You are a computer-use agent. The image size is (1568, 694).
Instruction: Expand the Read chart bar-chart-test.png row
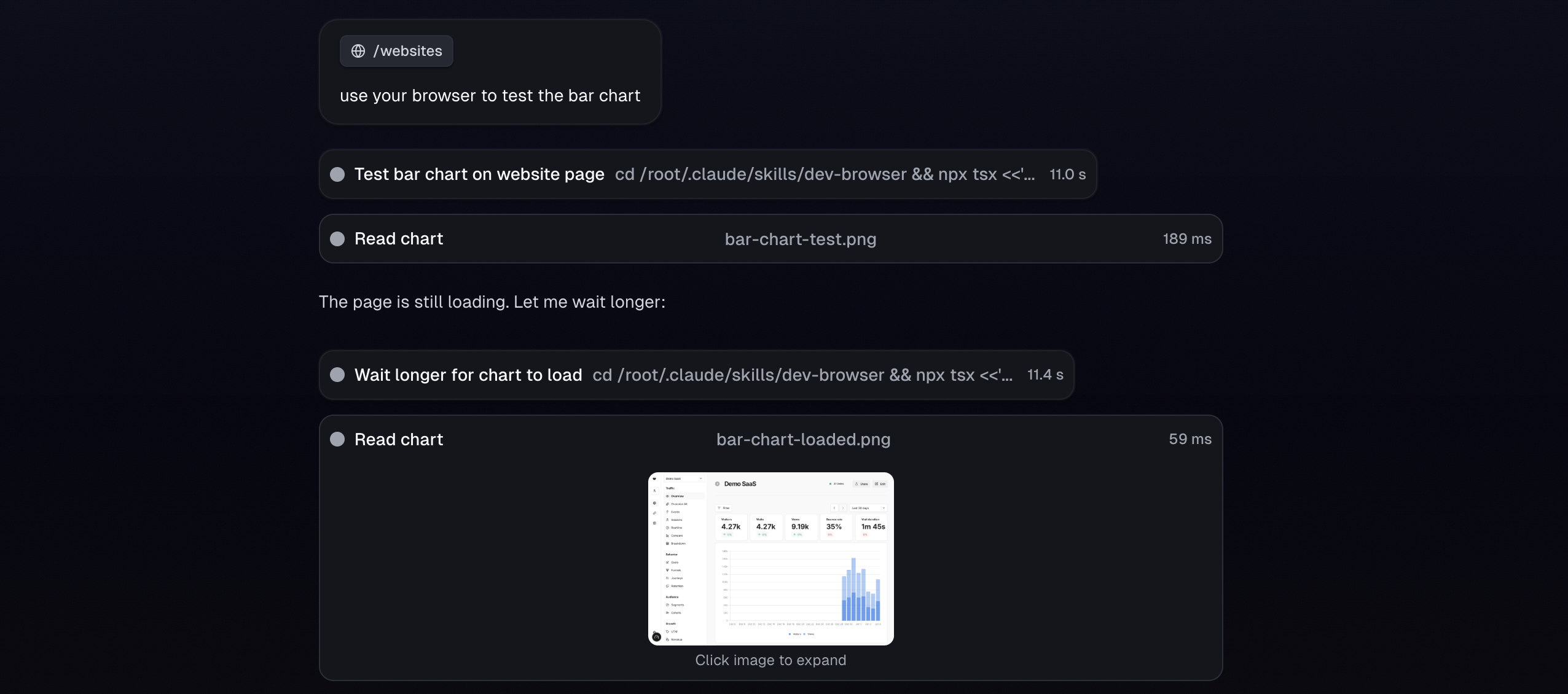399,239
